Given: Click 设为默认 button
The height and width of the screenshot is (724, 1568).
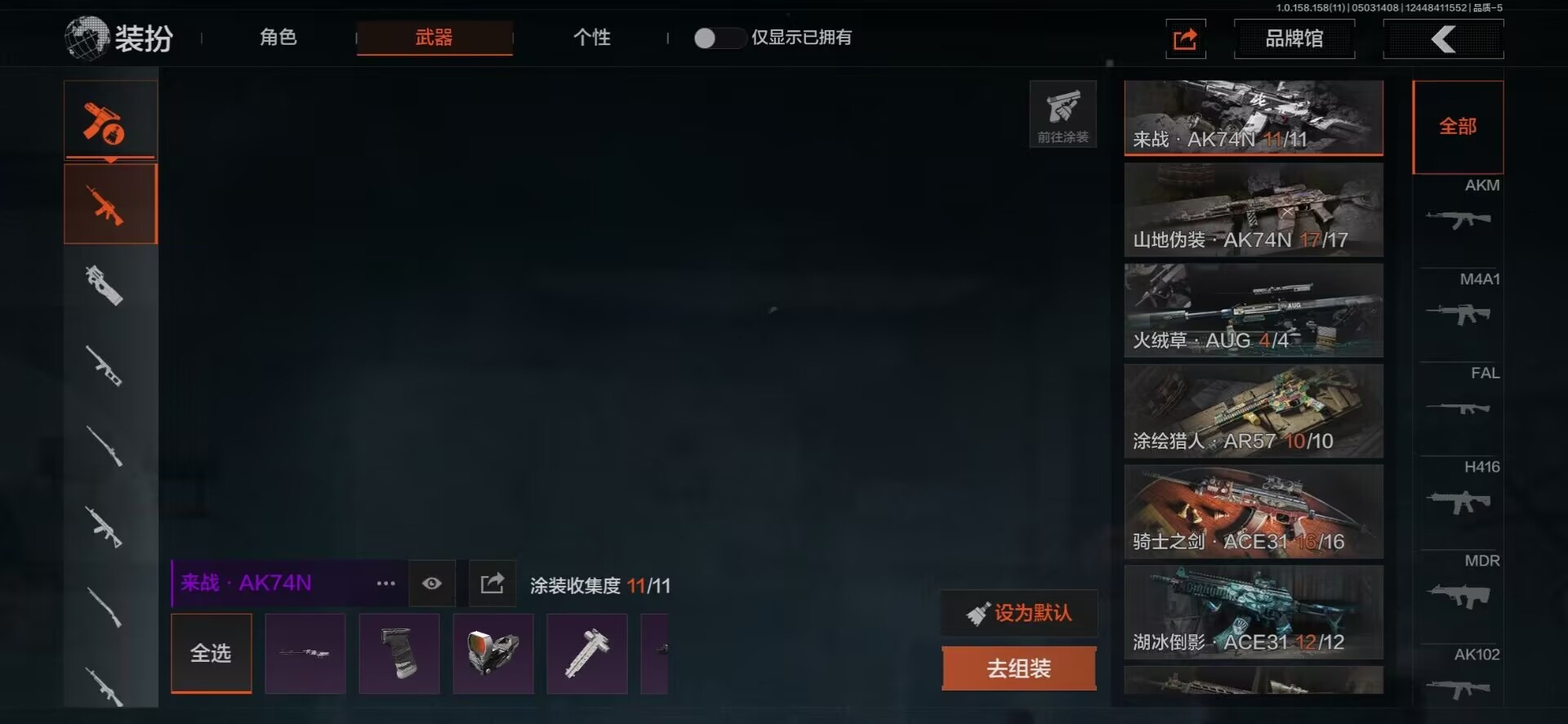Looking at the screenshot, I should 1019,613.
